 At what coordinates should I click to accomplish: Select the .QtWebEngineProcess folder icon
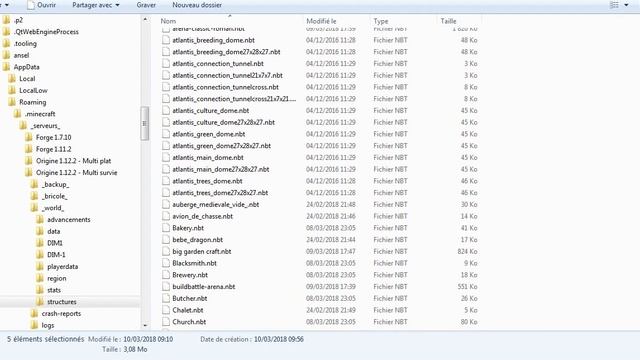(6, 32)
